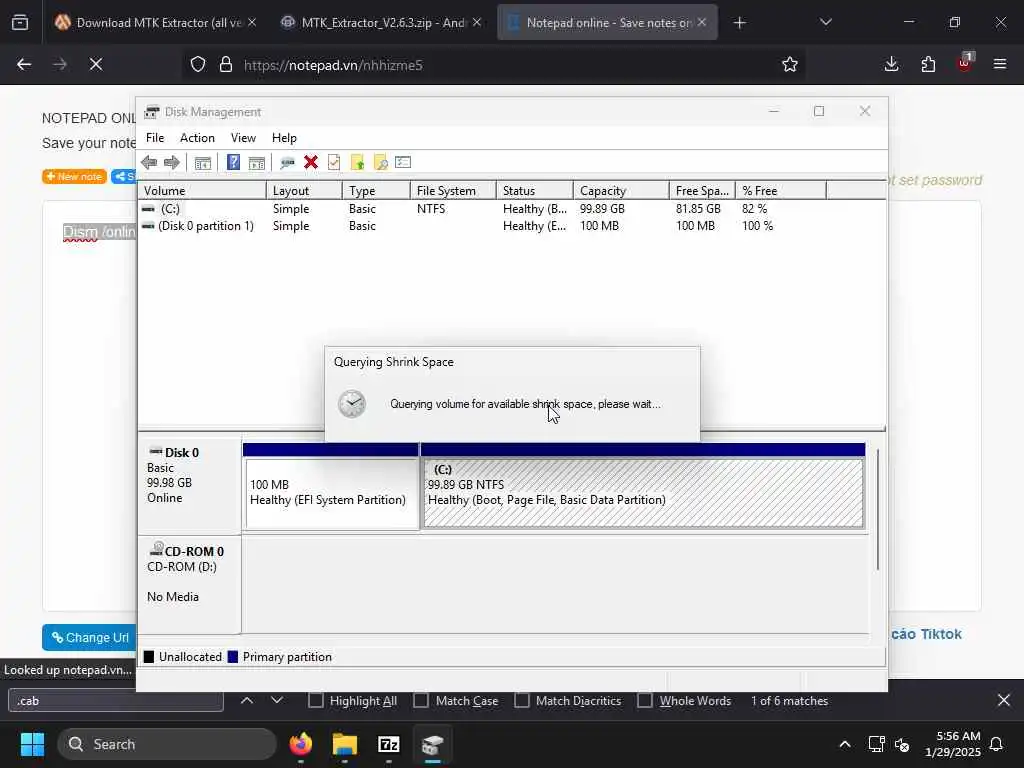
Task: Click the tracking protection shield icon
Action: (198, 64)
